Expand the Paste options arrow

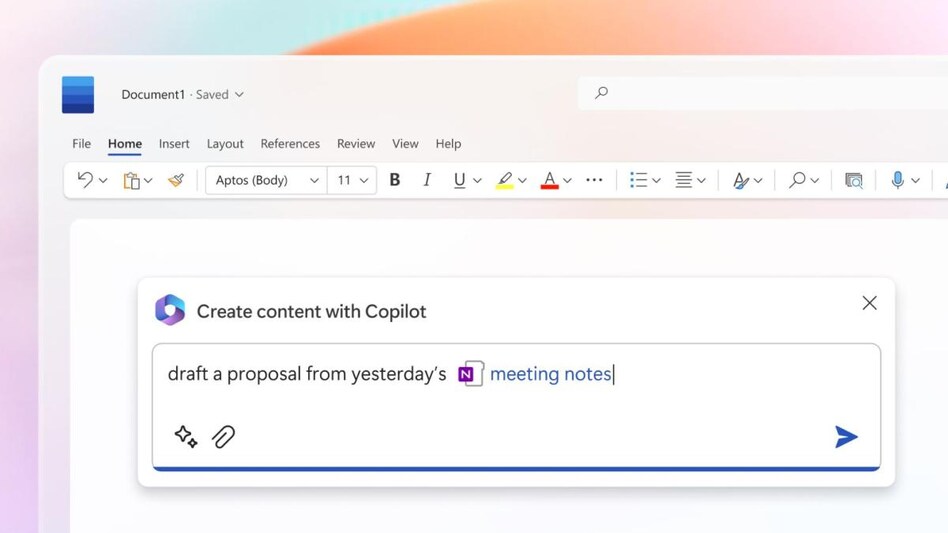tap(149, 180)
